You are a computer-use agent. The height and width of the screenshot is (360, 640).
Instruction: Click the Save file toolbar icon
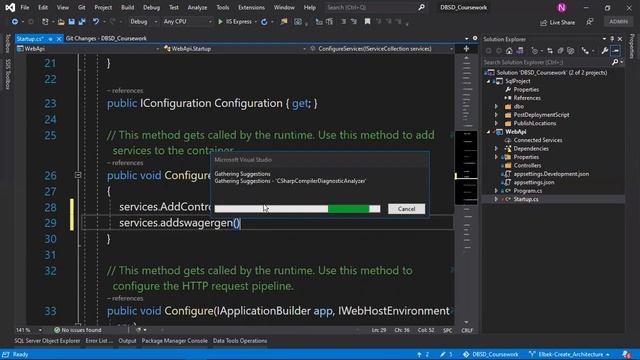(x=71, y=22)
